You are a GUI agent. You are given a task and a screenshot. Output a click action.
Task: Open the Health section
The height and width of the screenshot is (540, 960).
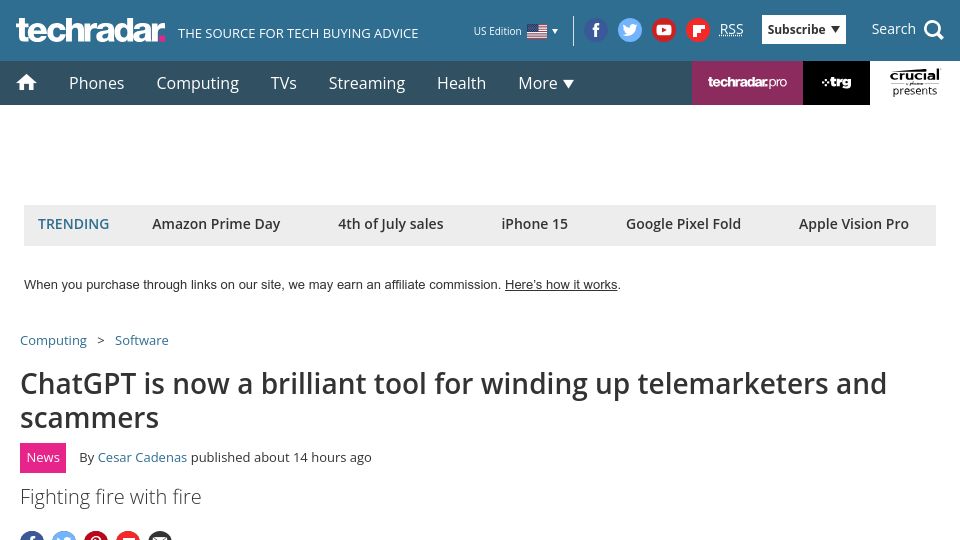(461, 83)
